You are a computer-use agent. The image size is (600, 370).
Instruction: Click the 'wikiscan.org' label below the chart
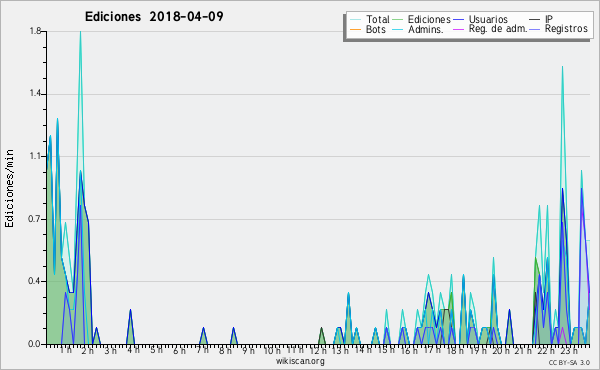[300, 361]
